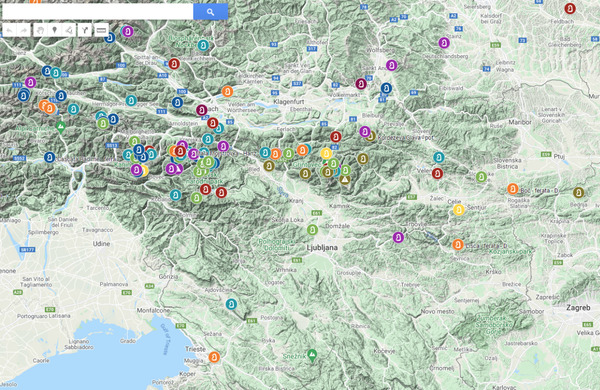Click the undo arrow in toolbar
The height and width of the screenshot is (390, 600).
pos(10,30)
